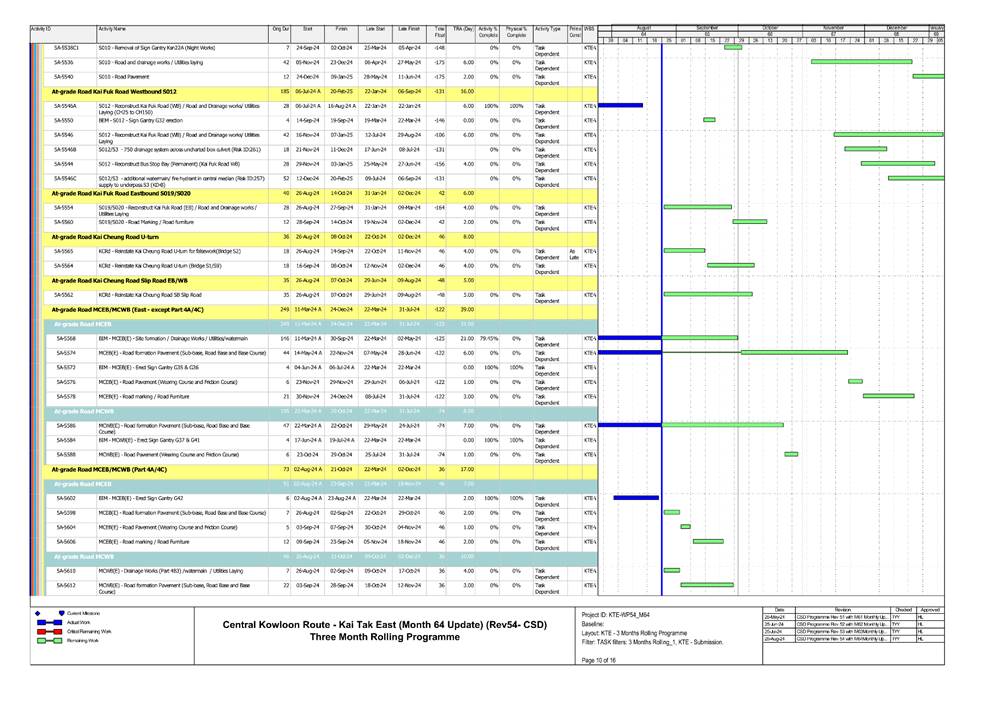The image size is (1001, 708).
Task: Click the blue Gantt bar for SA-5602
Action: [x=636, y=497]
